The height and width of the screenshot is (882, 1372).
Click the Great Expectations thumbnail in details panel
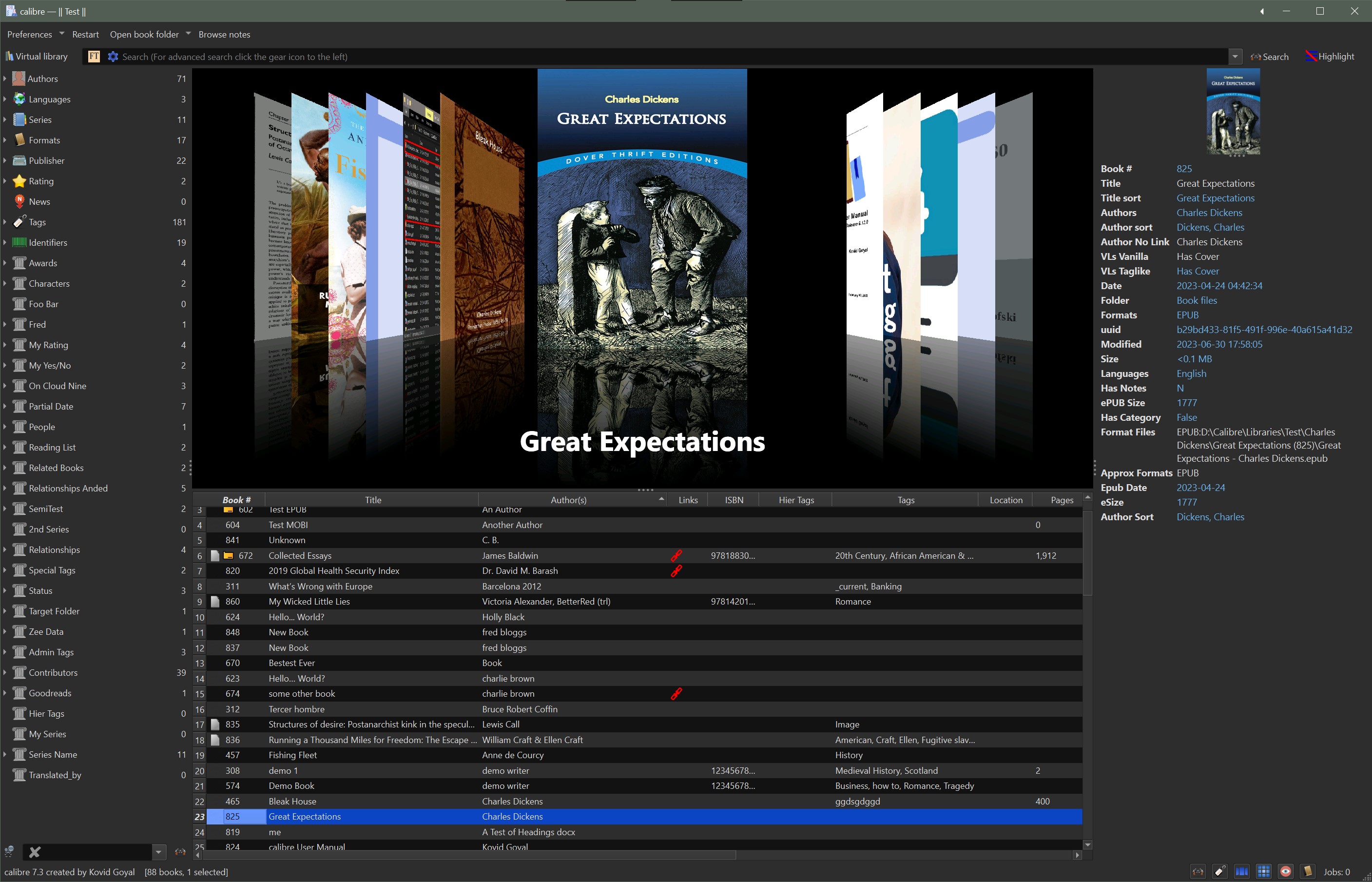[1233, 112]
